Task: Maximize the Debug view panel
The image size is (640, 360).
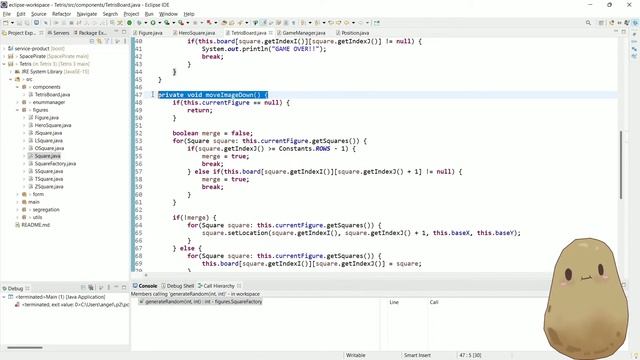Action: [124, 288]
